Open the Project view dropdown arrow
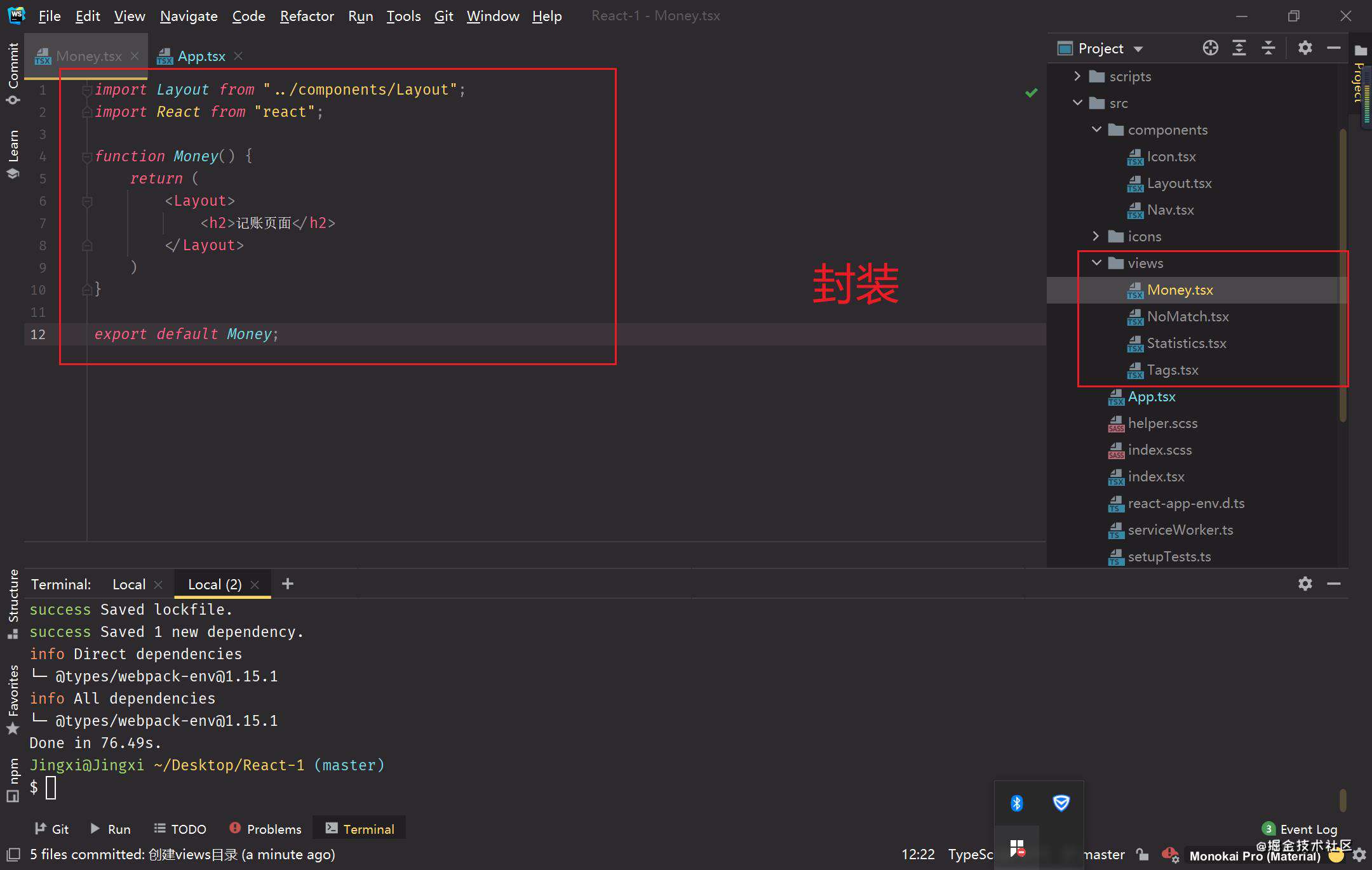 pos(1138,49)
